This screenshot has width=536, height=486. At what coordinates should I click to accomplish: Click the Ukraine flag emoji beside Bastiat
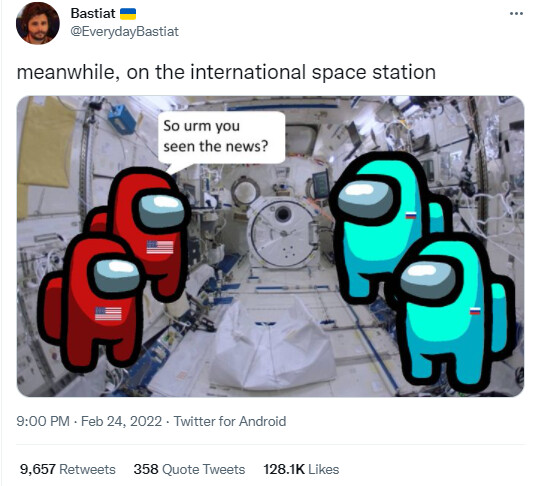pos(128,14)
